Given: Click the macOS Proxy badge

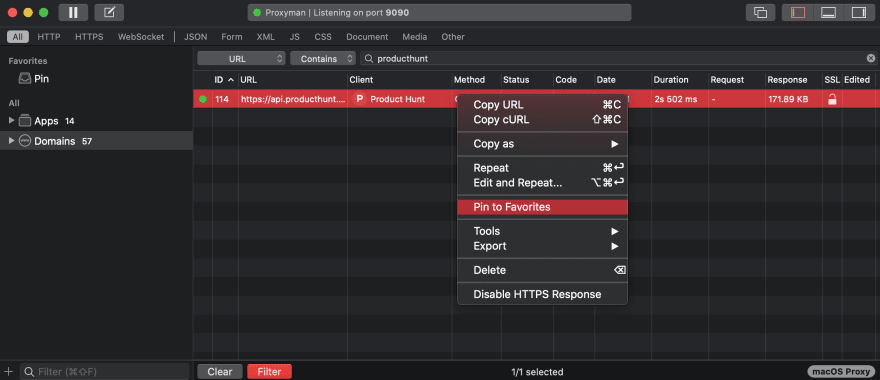Looking at the screenshot, I should tap(841, 372).
